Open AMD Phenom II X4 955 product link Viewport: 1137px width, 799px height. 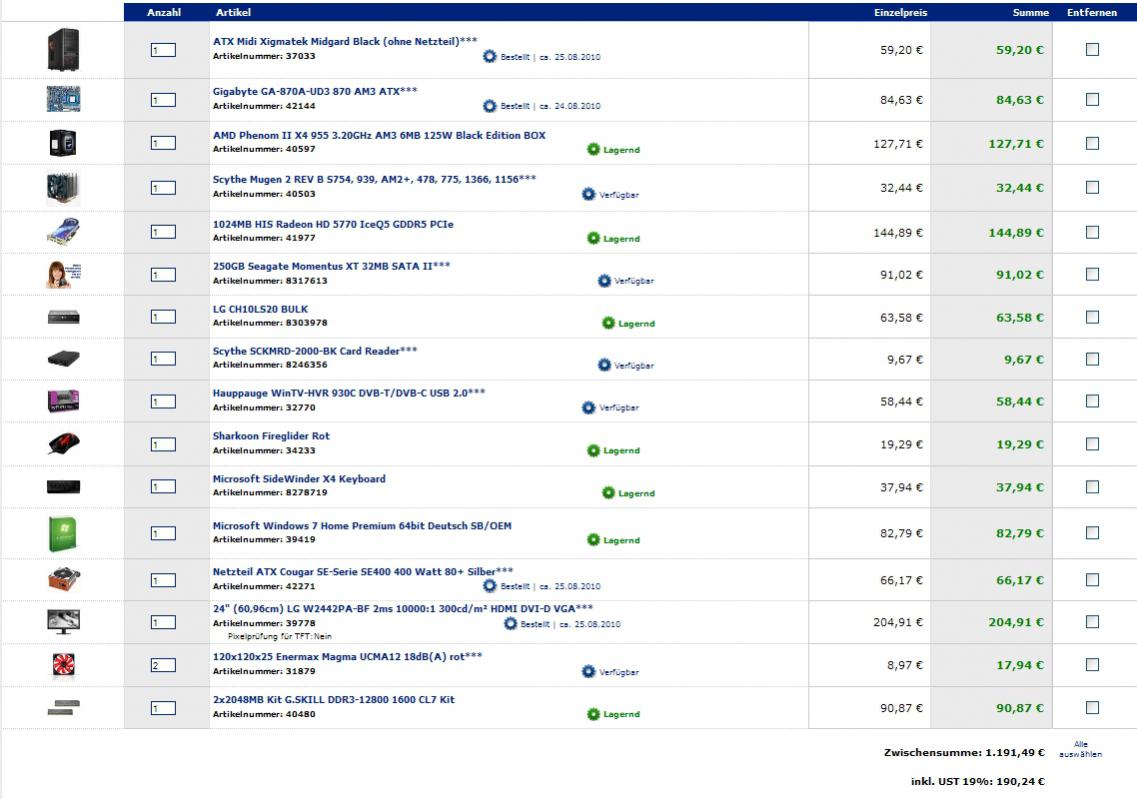[379, 135]
